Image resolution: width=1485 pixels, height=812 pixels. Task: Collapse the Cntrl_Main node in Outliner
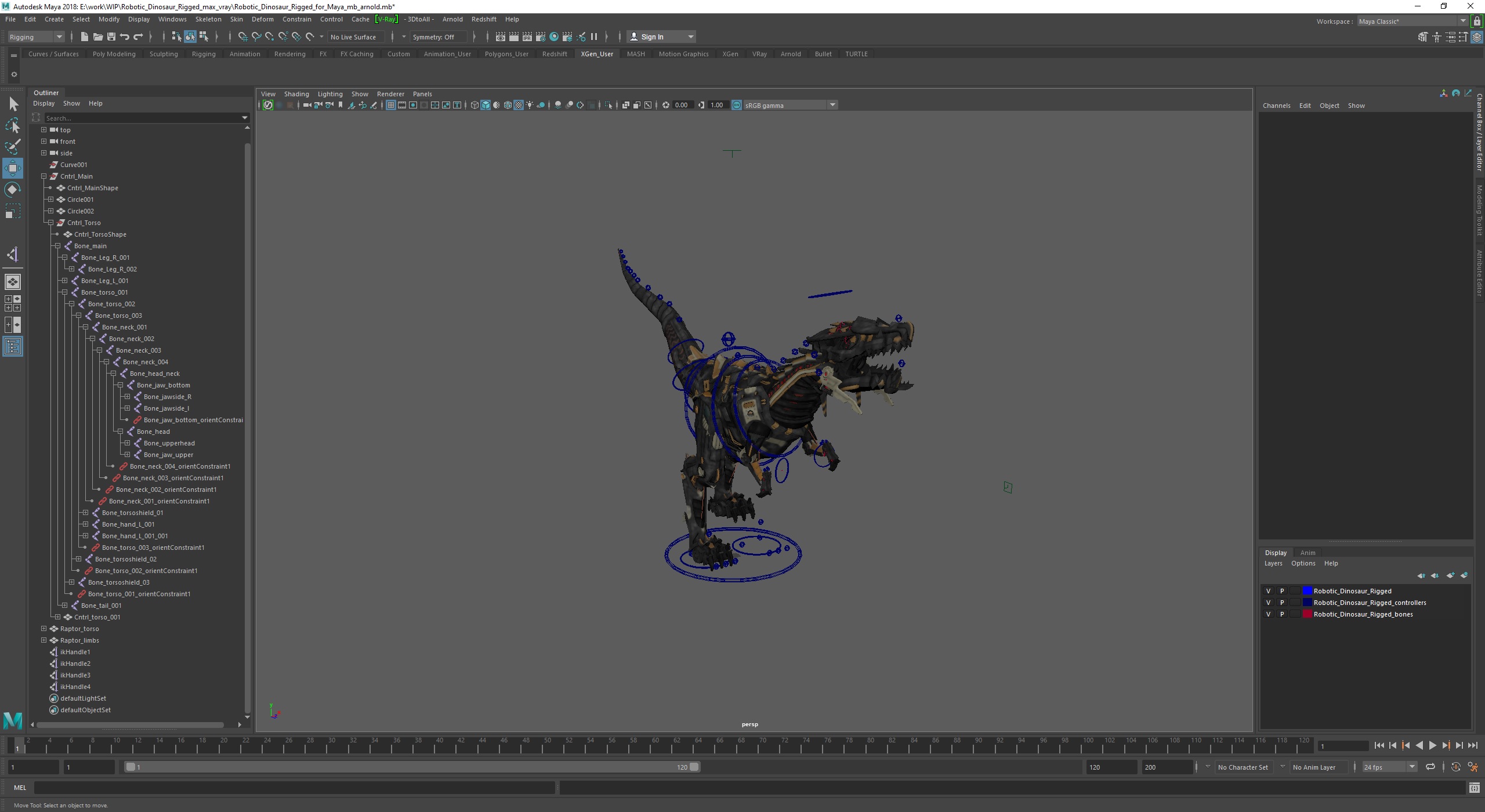[44, 176]
